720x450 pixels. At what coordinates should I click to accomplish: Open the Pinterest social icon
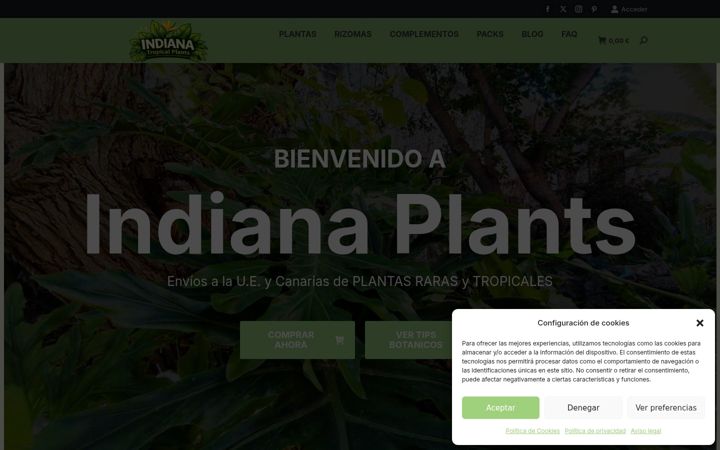594,9
